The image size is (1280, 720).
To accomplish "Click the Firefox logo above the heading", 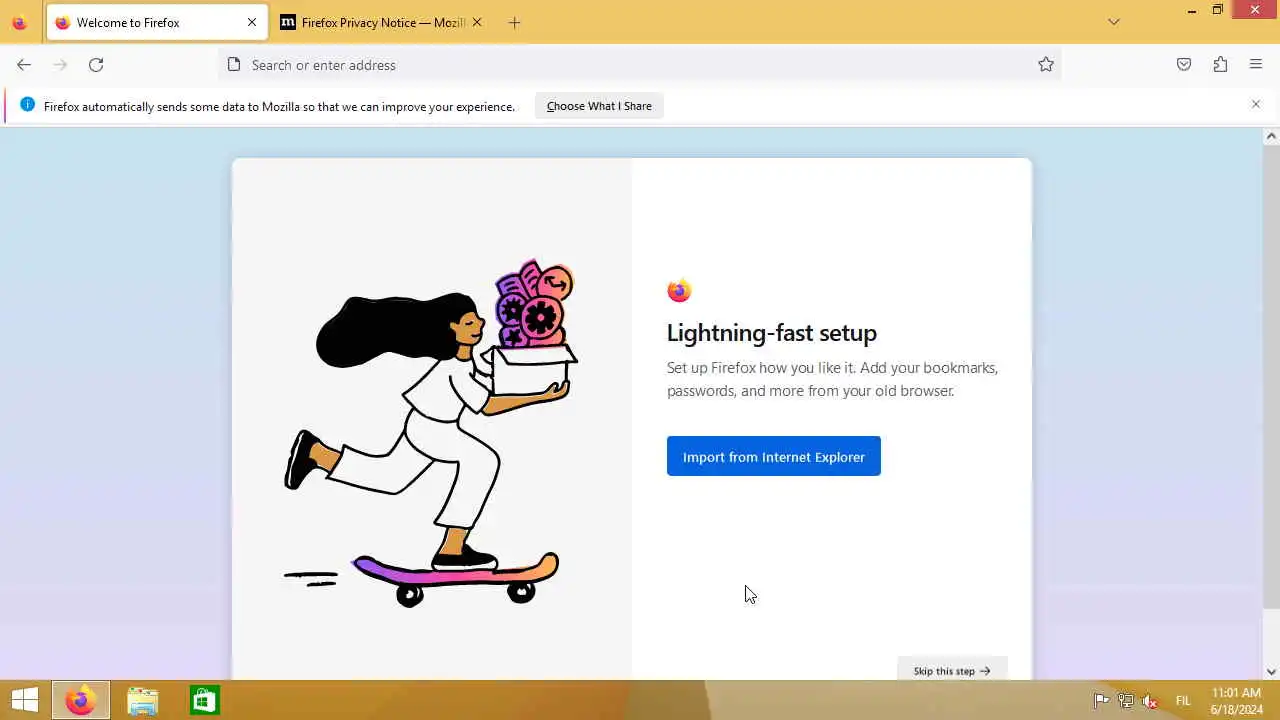I will click(x=679, y=290).
